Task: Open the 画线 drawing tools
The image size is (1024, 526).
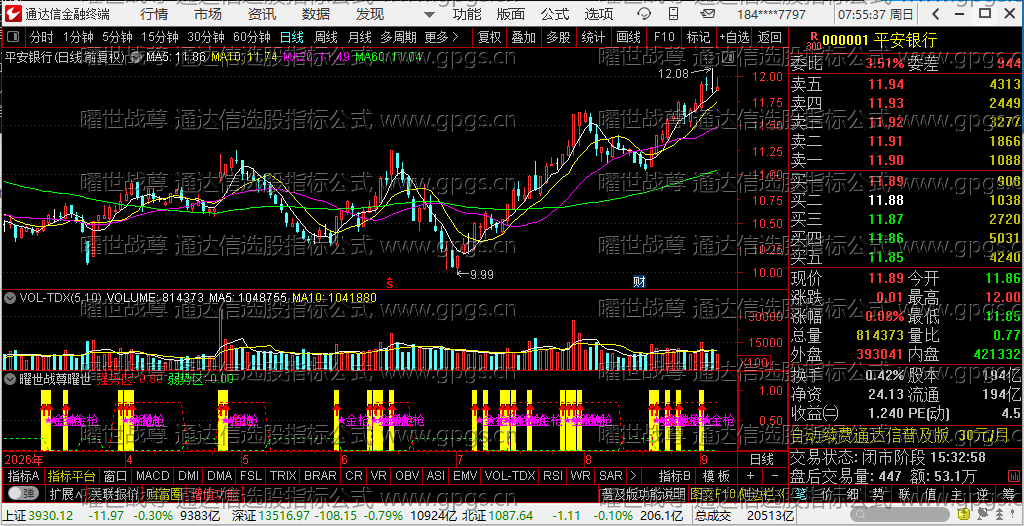Action: tap(628, 37)
